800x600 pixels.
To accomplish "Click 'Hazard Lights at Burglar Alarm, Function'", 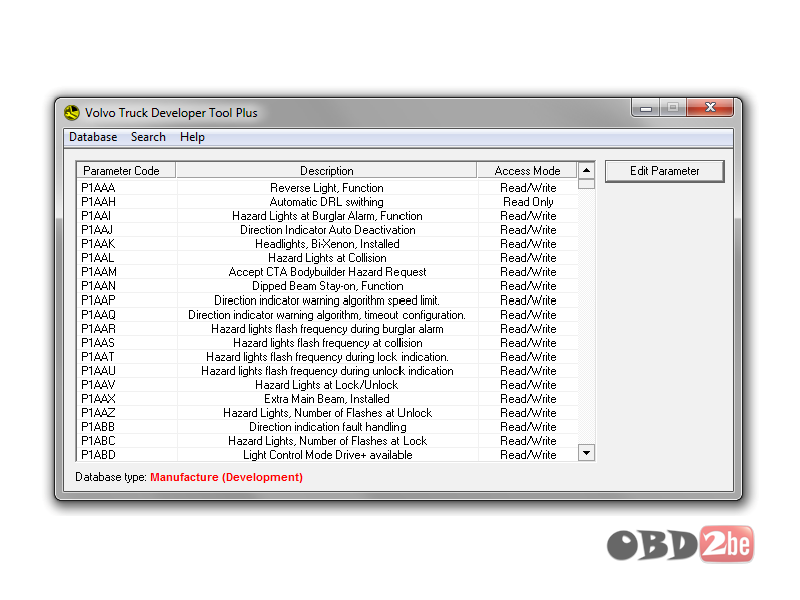I will click(x=327, y=216).
